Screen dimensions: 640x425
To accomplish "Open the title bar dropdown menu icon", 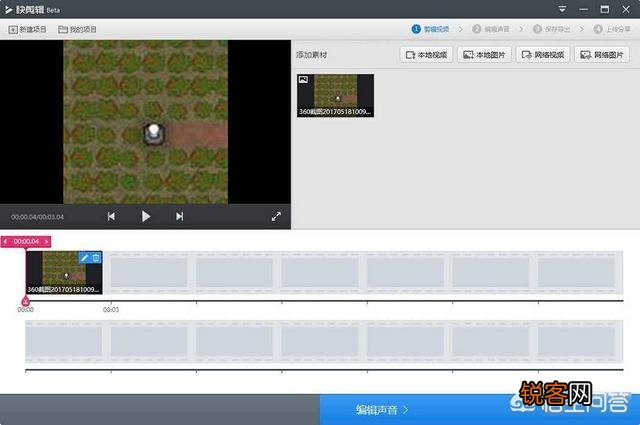I will 562,9.
